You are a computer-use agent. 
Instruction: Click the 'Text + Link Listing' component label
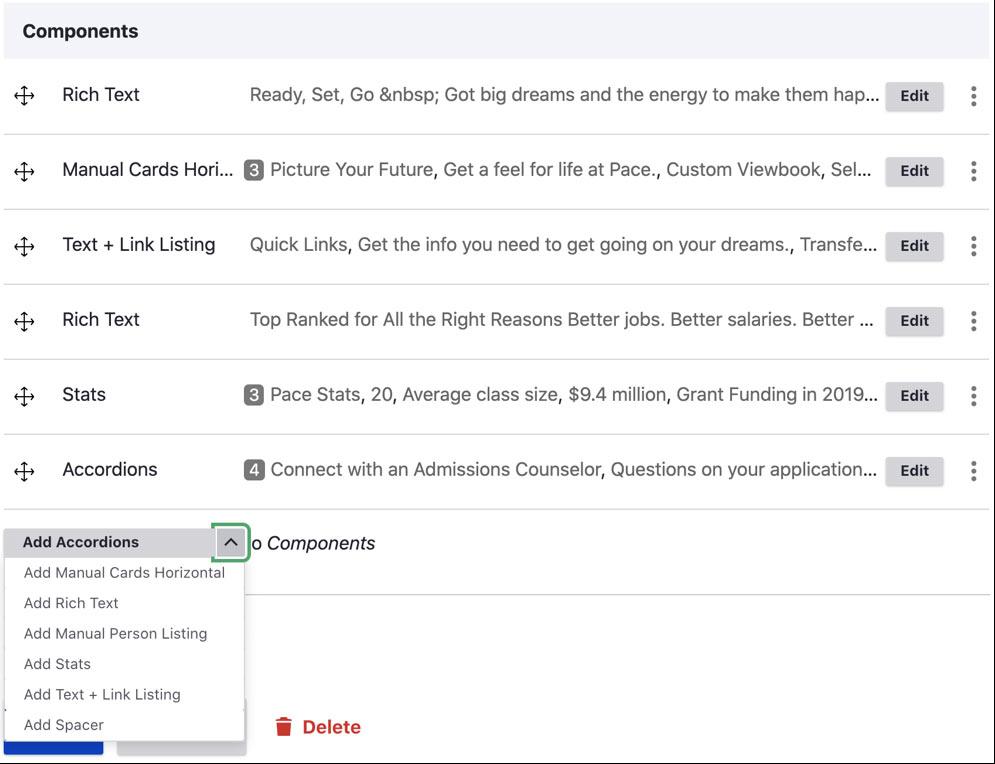point(138,245)
